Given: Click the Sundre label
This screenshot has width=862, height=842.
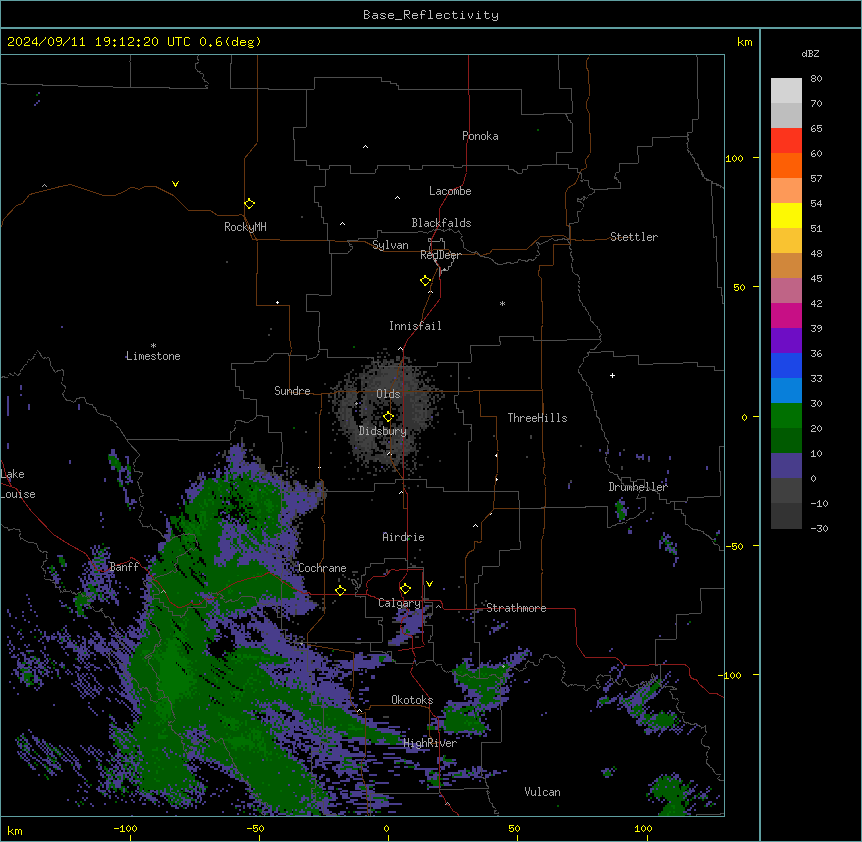Looking at the screenshot, I should 292,391.
